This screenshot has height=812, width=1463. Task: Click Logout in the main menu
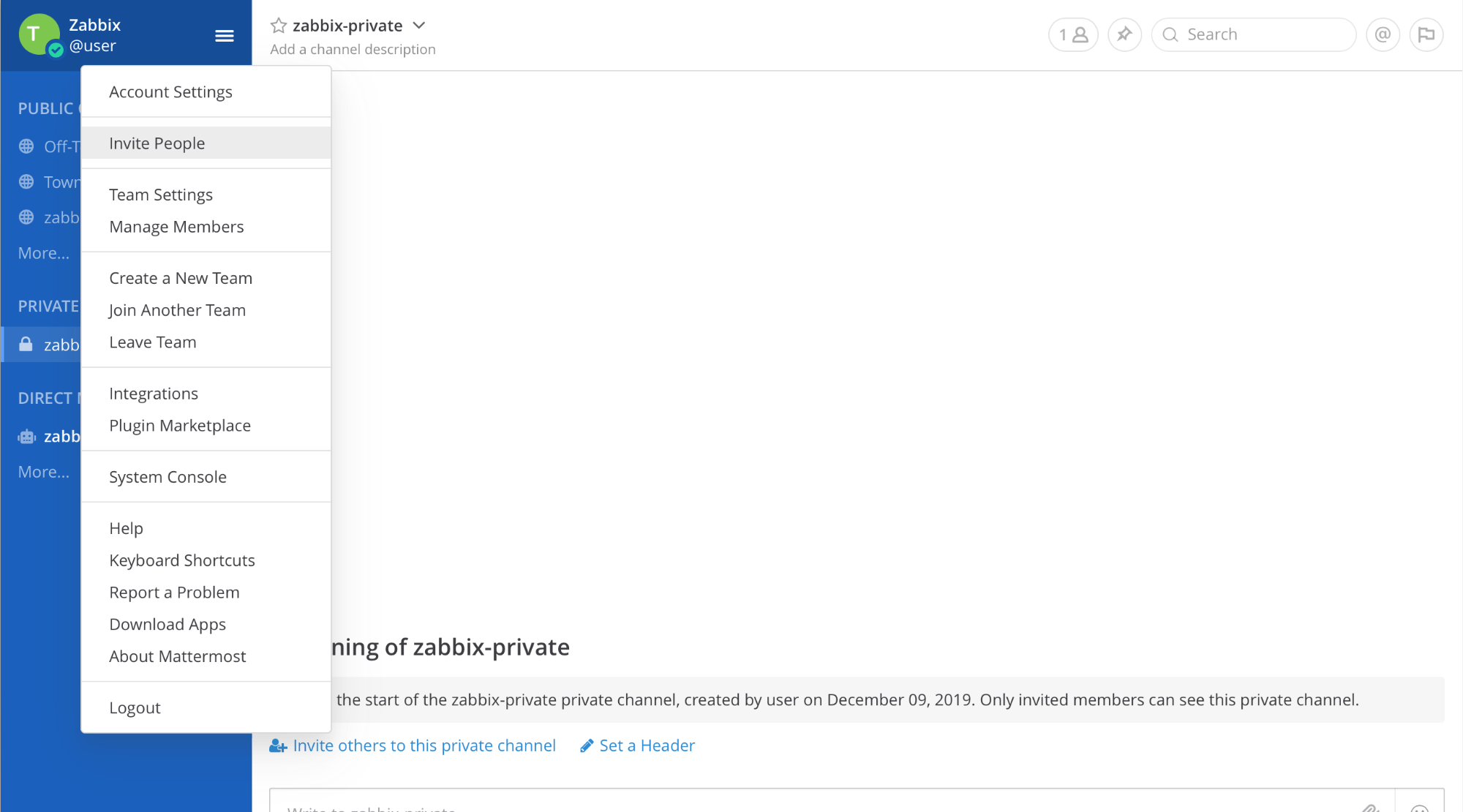135,708
